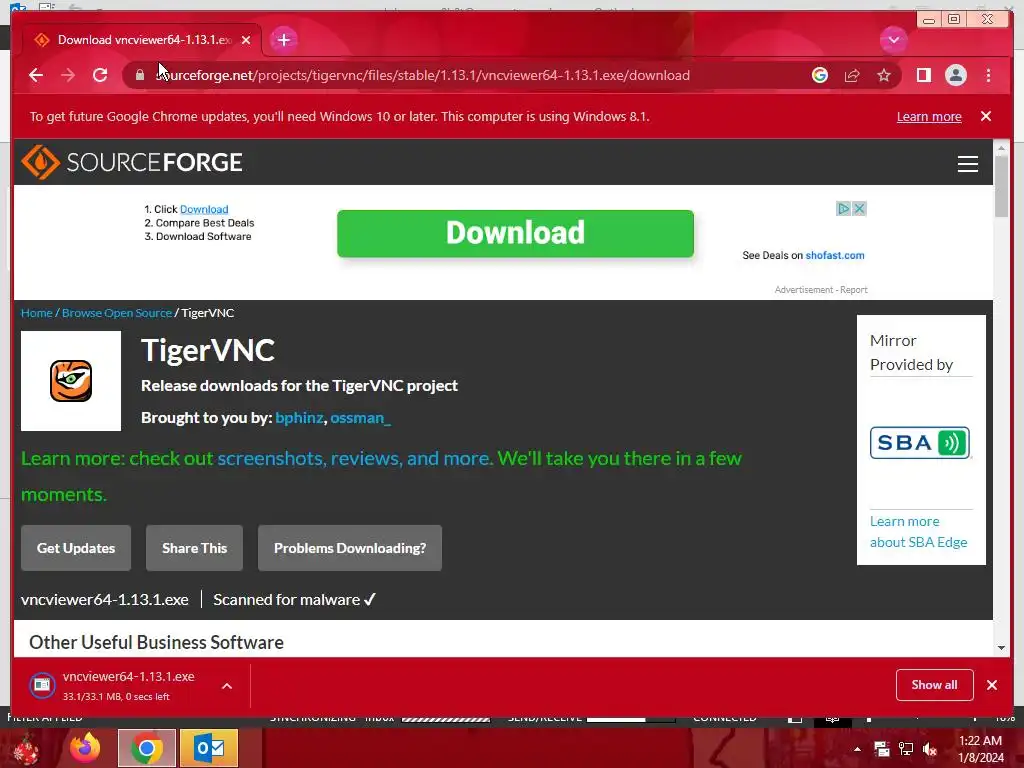This screenshot has height=768, width=1024.
Task: Dismiss the Chrome update warning bar
Action: pyautogui.click(x=985, y=116)
